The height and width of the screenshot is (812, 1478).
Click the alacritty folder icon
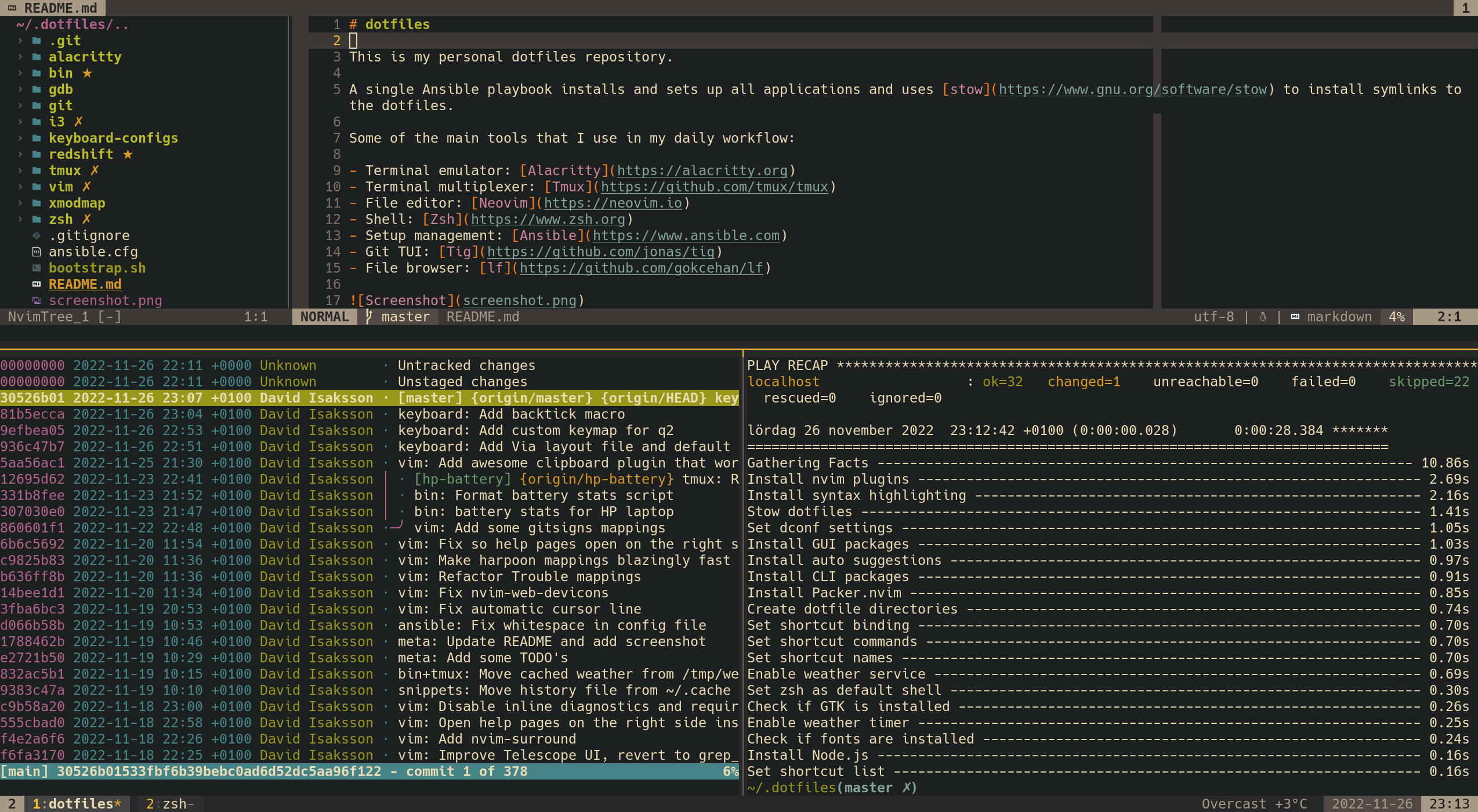pos(37,57)
